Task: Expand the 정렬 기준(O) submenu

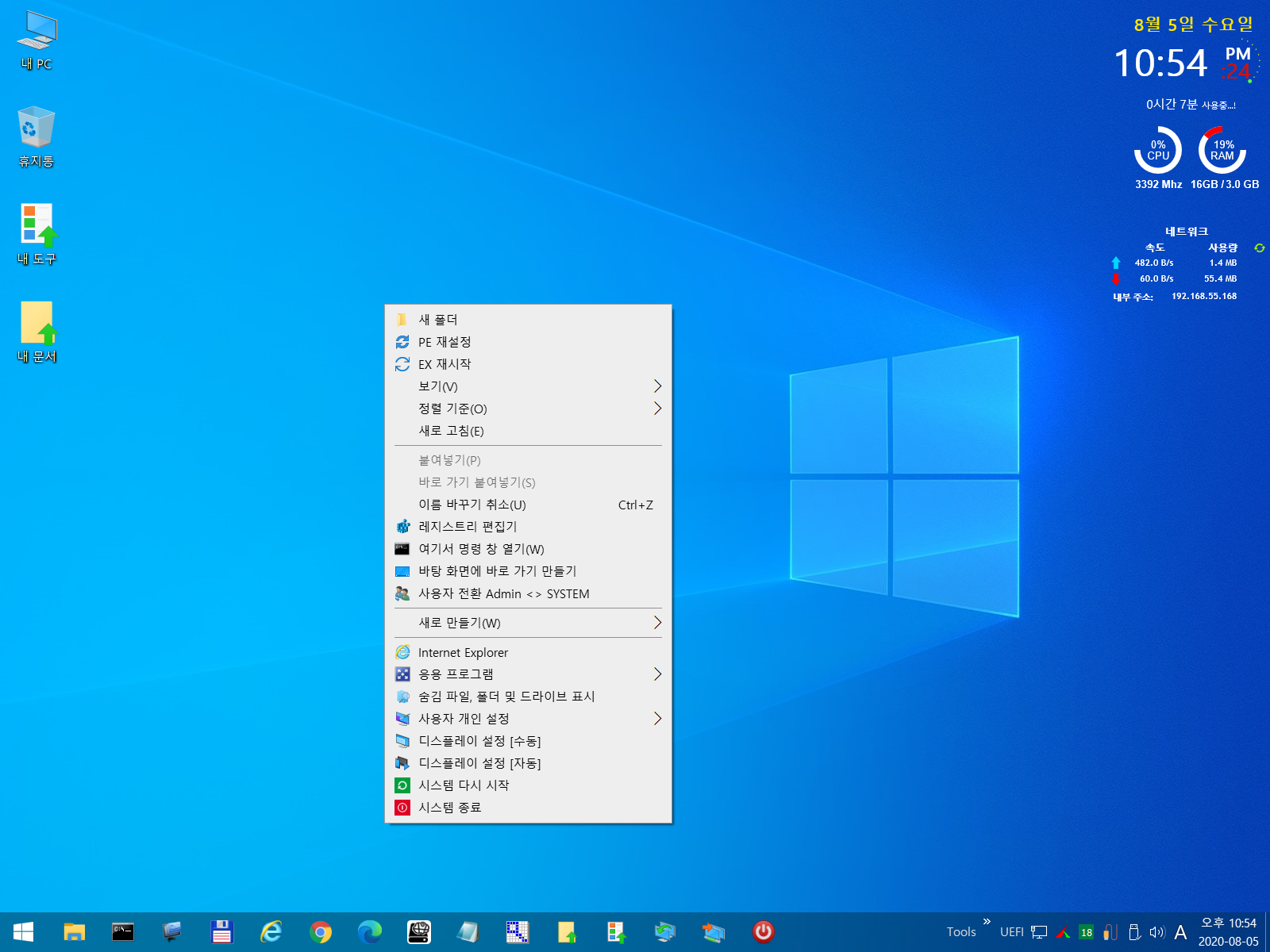Action: pyautogui.click(x=529, y=409)
